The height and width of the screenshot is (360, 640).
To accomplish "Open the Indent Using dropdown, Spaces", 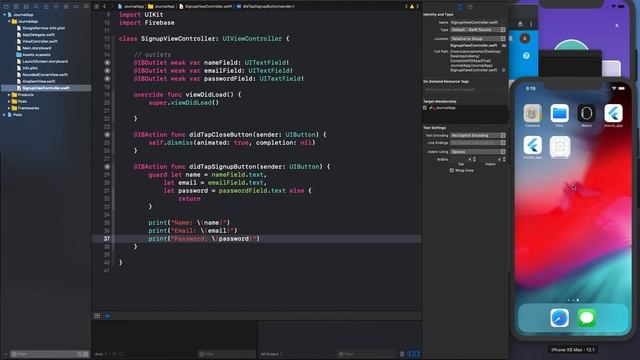I will (x=478, y=152).
